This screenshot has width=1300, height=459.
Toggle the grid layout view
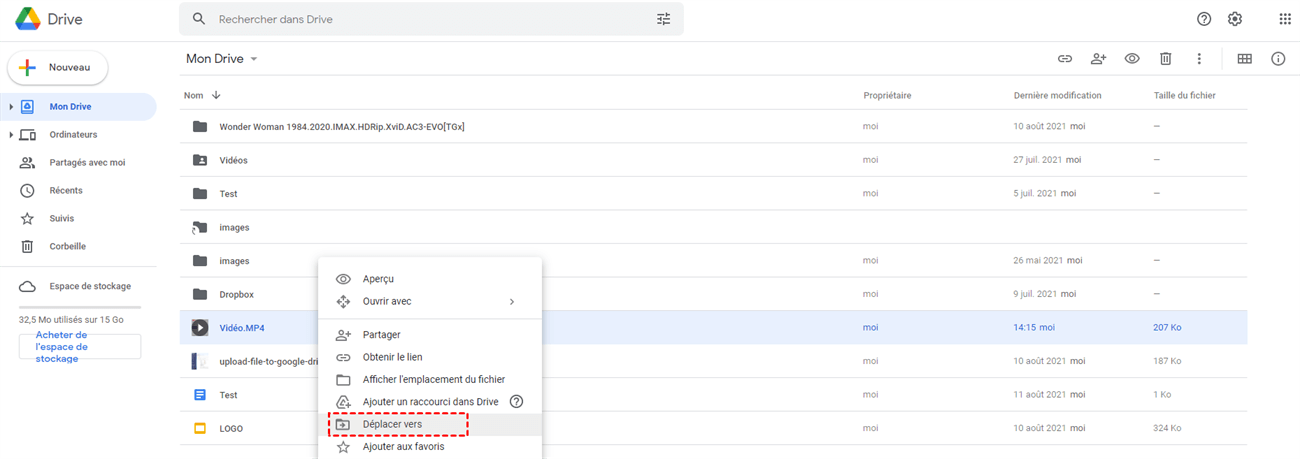coord(1245,59)
